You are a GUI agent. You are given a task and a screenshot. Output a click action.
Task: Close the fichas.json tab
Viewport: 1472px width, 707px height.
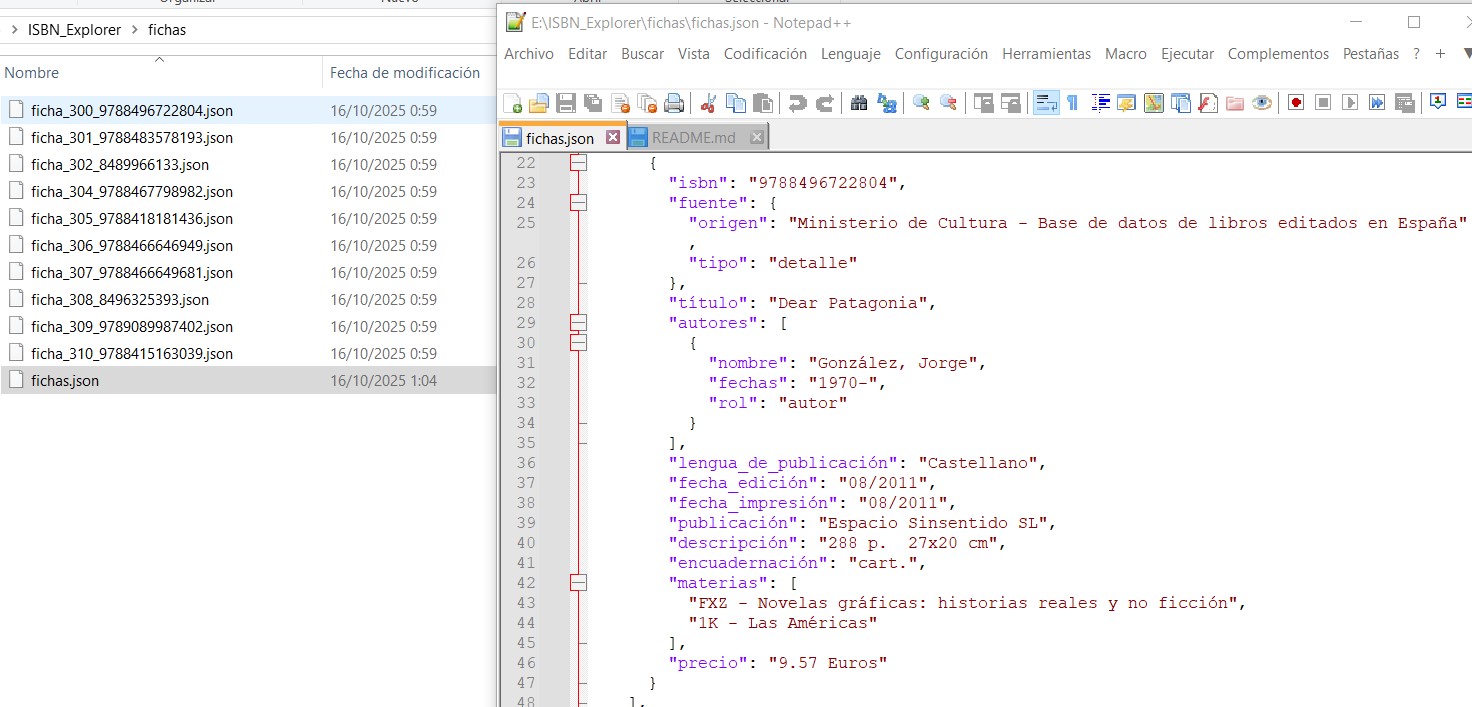(x=613, y=138)
